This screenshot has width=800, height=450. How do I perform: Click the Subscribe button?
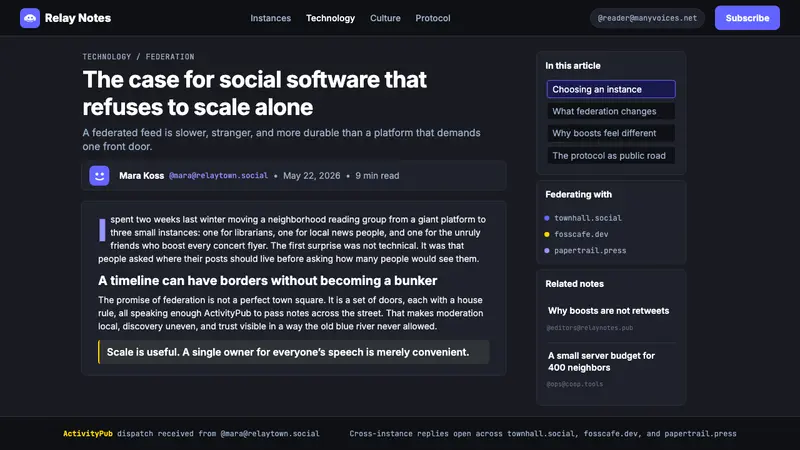tap(747, 18)
